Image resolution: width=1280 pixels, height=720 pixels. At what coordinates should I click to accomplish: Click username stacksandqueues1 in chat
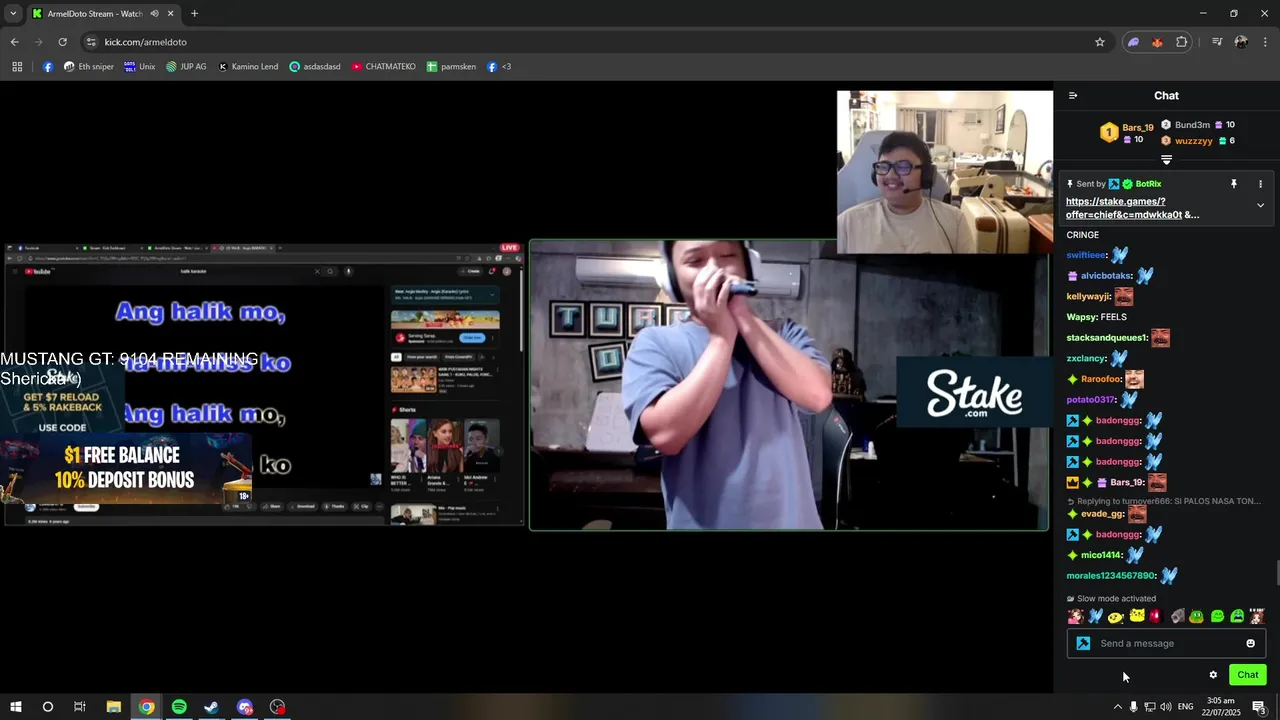click(x=1106, y=338)
